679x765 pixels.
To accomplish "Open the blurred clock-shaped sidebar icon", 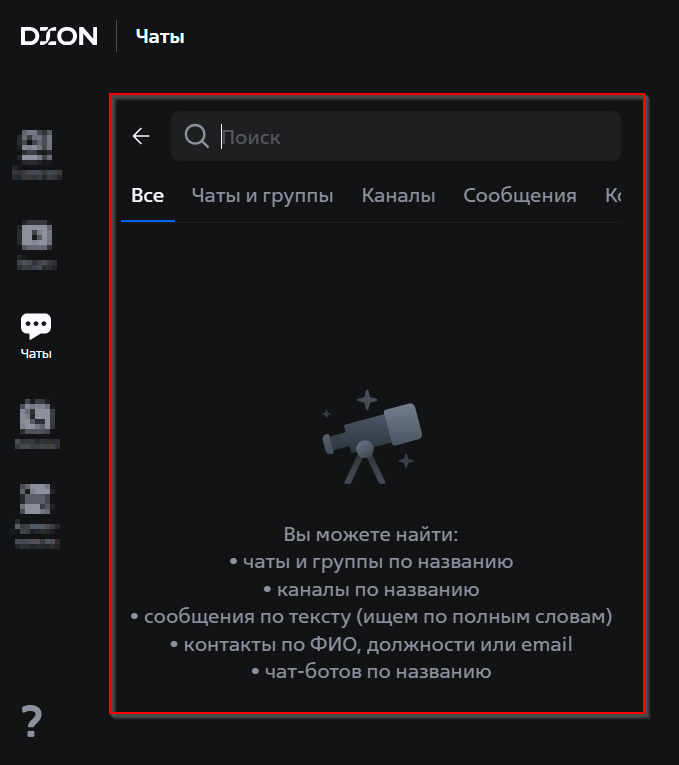I will 37,423.
